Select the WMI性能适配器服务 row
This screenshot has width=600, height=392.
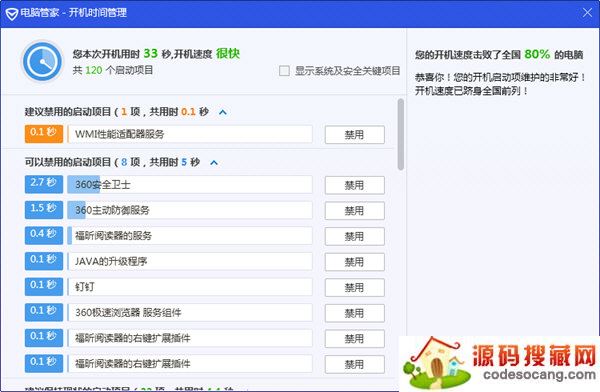tap(190, 134)
